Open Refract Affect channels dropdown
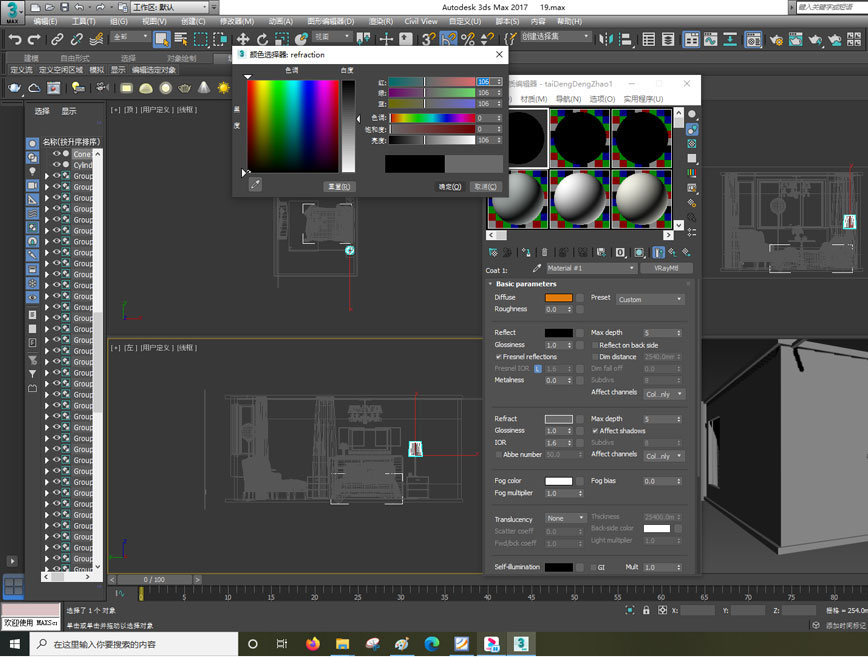The image size is (868, 657). pyautogui.click(x=664, y=456)
